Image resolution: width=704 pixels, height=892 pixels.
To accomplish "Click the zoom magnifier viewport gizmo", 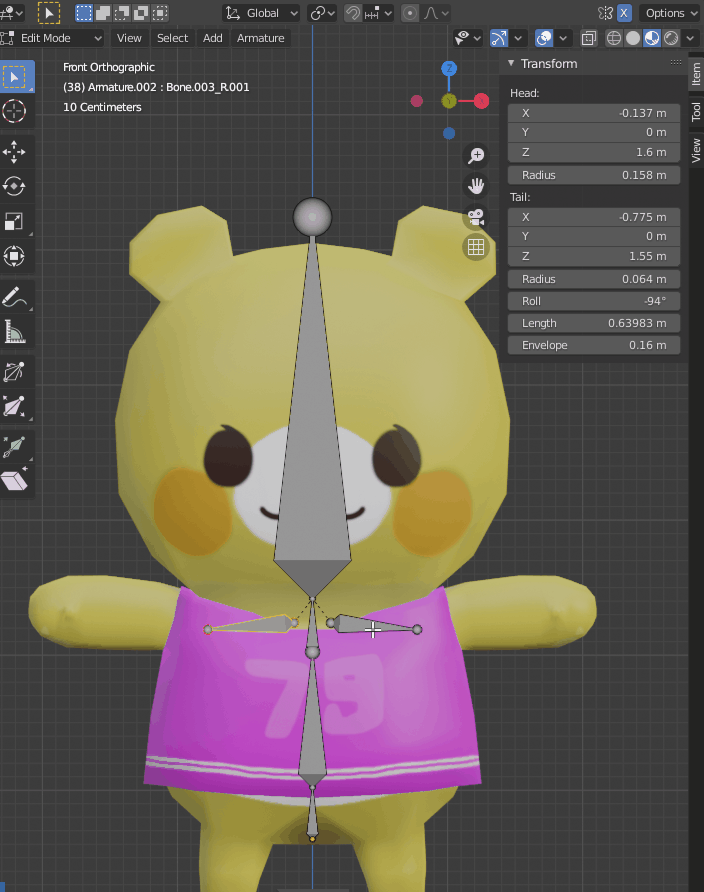I will 476,155.
